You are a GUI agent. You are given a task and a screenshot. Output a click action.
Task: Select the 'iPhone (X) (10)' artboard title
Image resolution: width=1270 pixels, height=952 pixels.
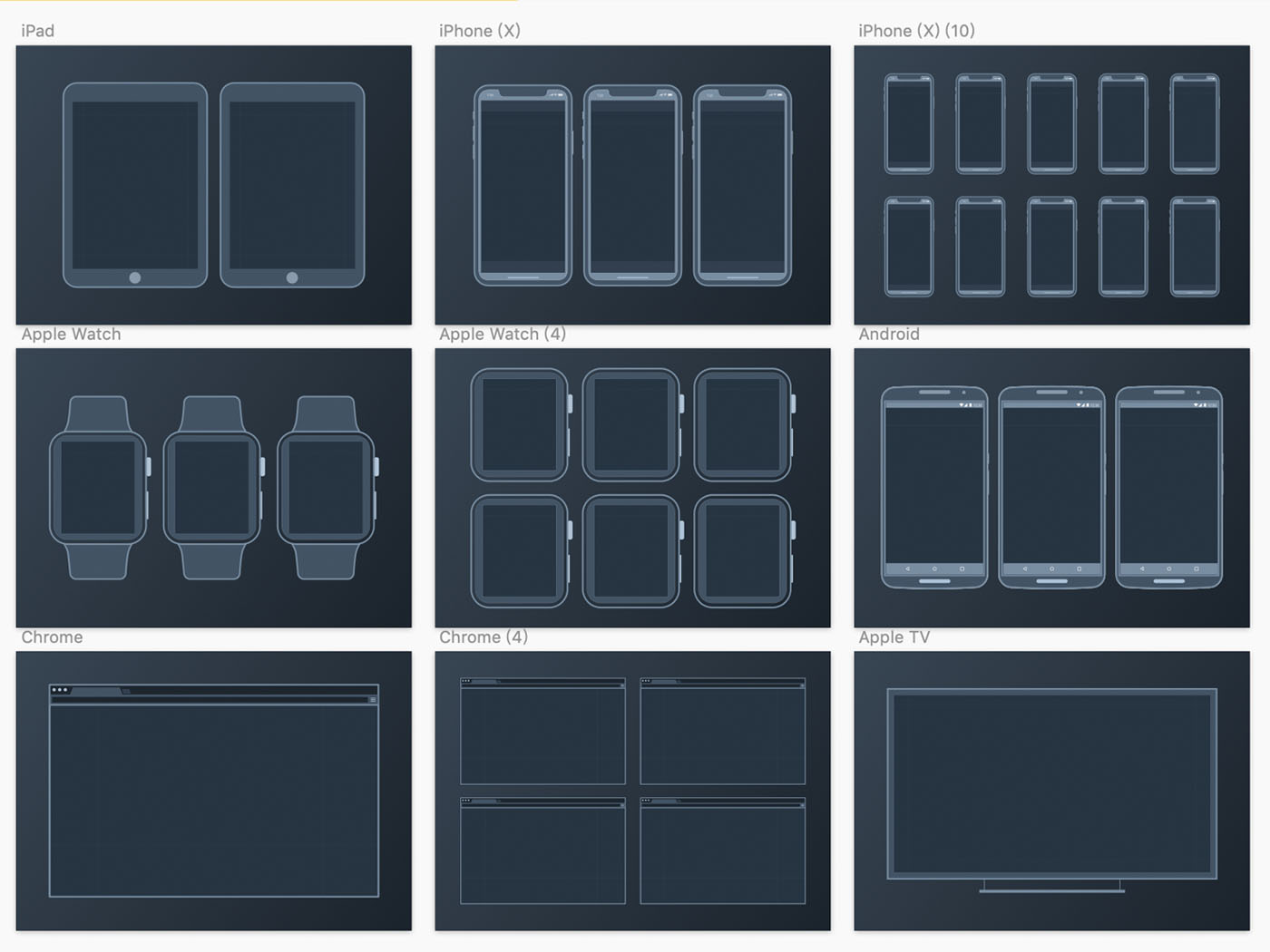point(916,31)
